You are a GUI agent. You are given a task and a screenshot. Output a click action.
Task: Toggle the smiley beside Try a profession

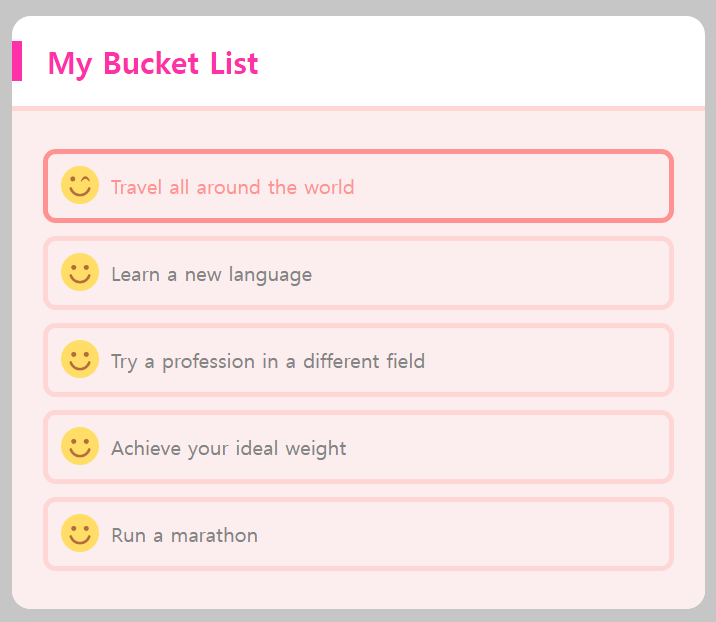80,360
